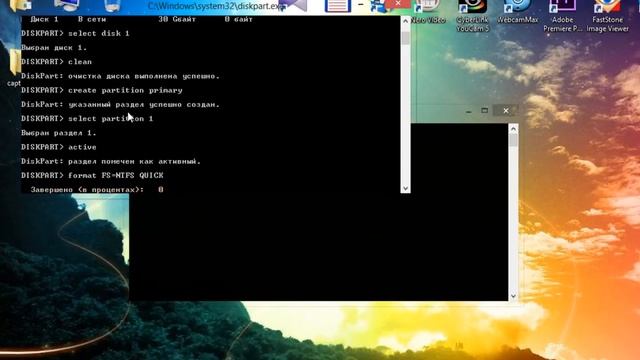The width and height of the screenshot is (640, 360).
Task: Close the diskpart.exe window
Action: [x=398, y=4]
